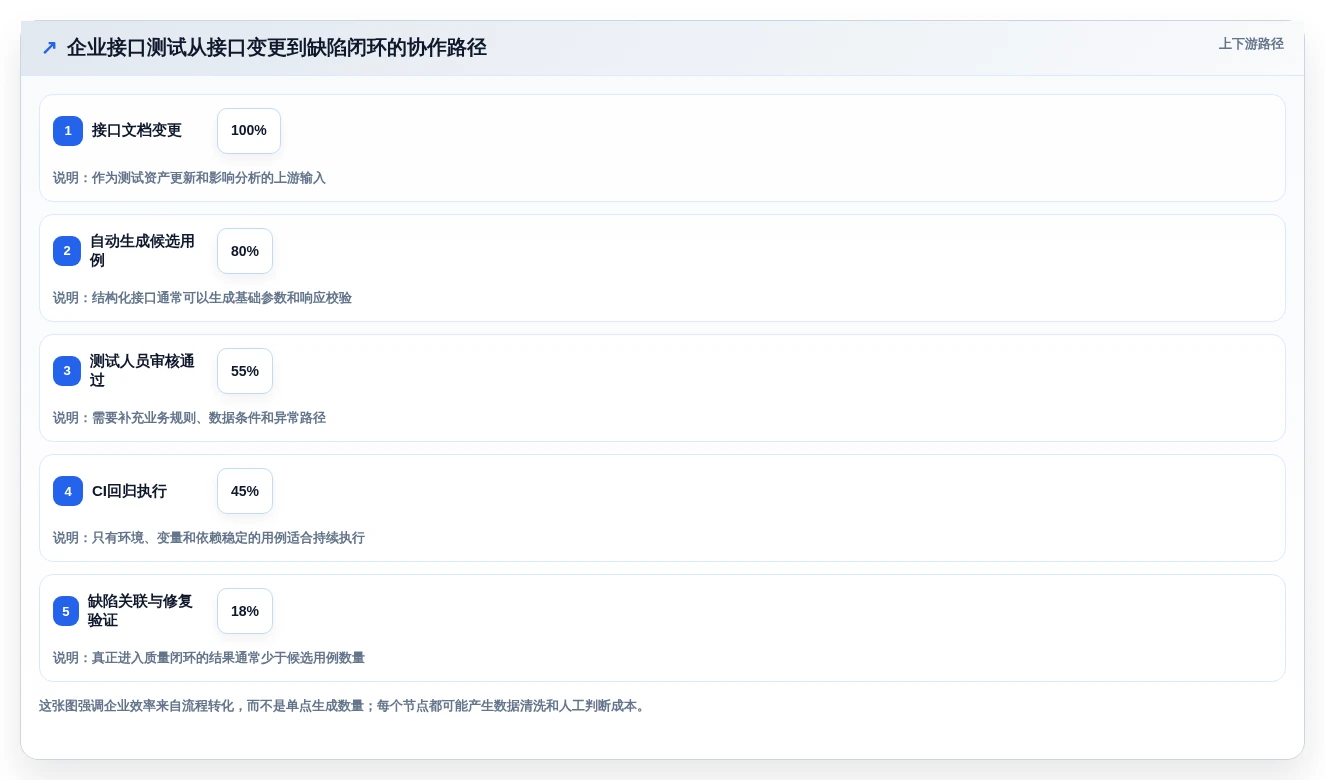The height and width of the screenshot is (780, 1325).
Task: Click the 55% value pill
Action: coord(245,371)
